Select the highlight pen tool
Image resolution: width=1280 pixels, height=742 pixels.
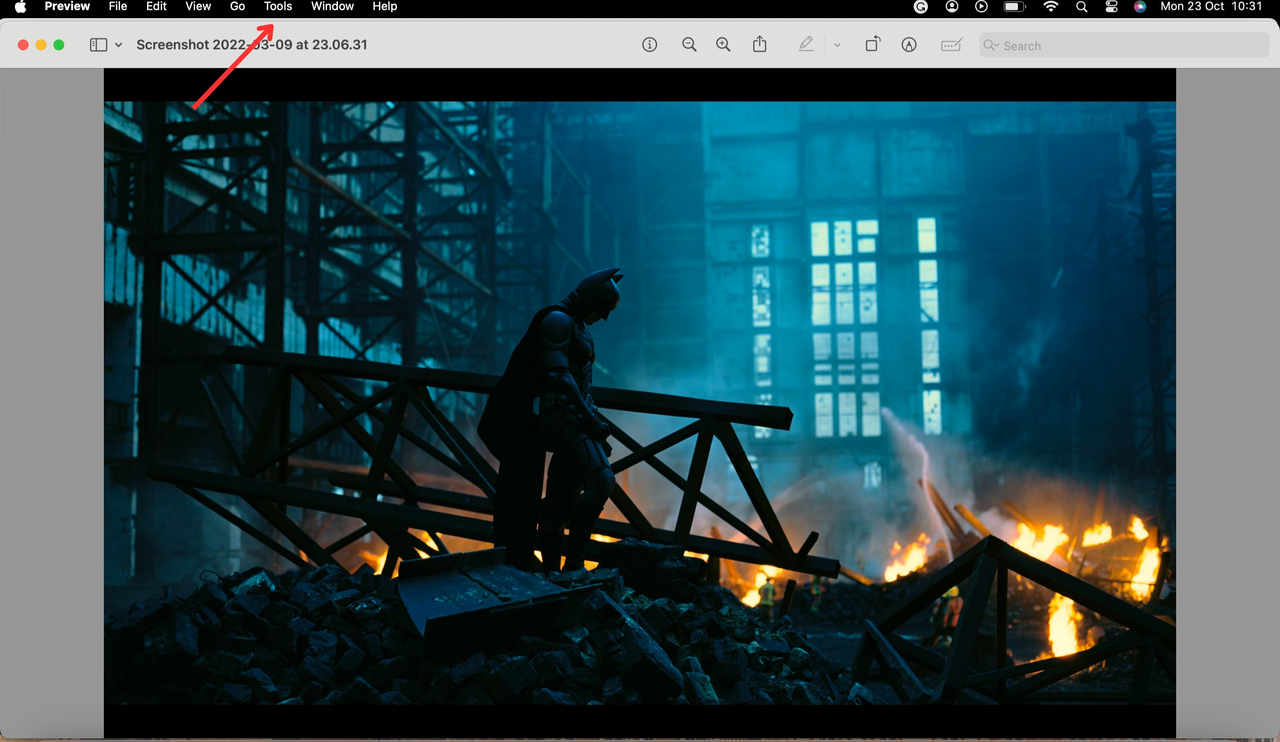[x=806, y=44]
